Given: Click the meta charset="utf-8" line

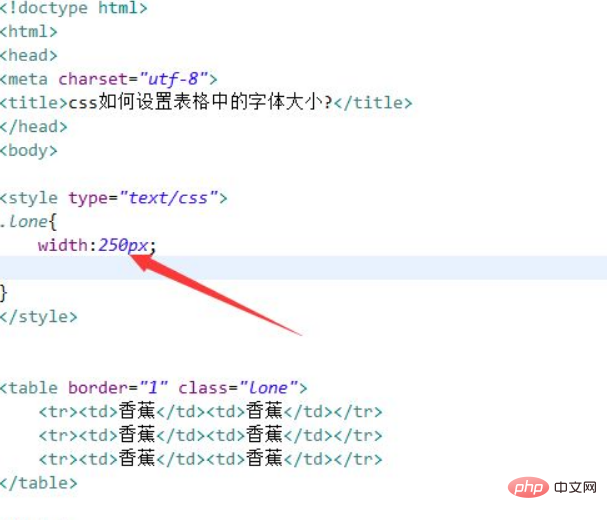Looking at the screenshot, I should [x=108, y=79].
